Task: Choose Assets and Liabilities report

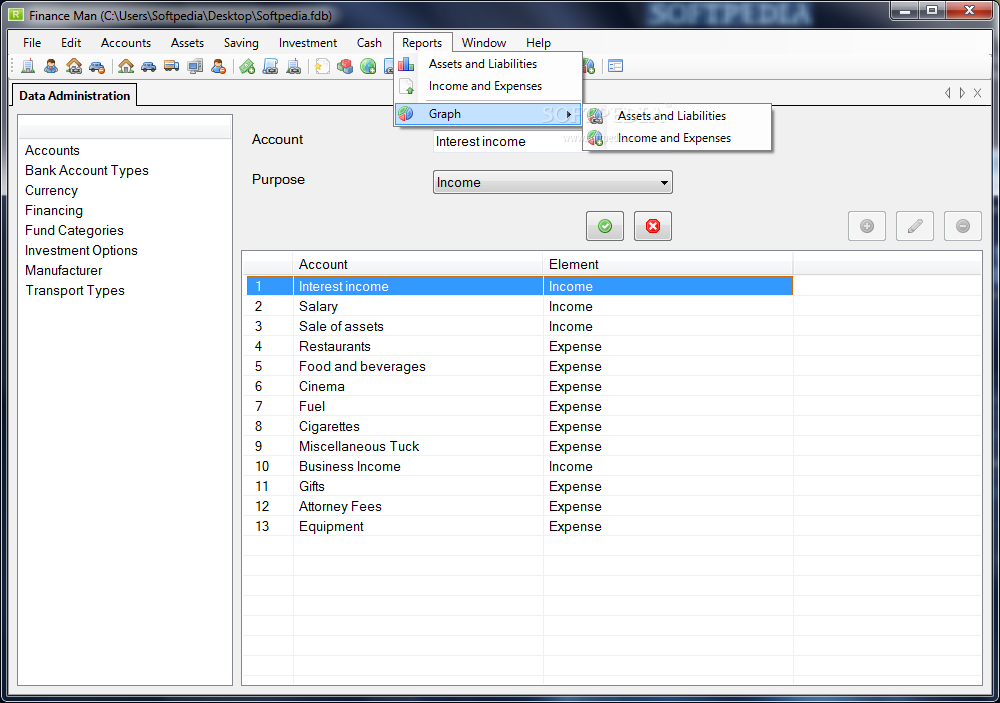Action: 488,64
